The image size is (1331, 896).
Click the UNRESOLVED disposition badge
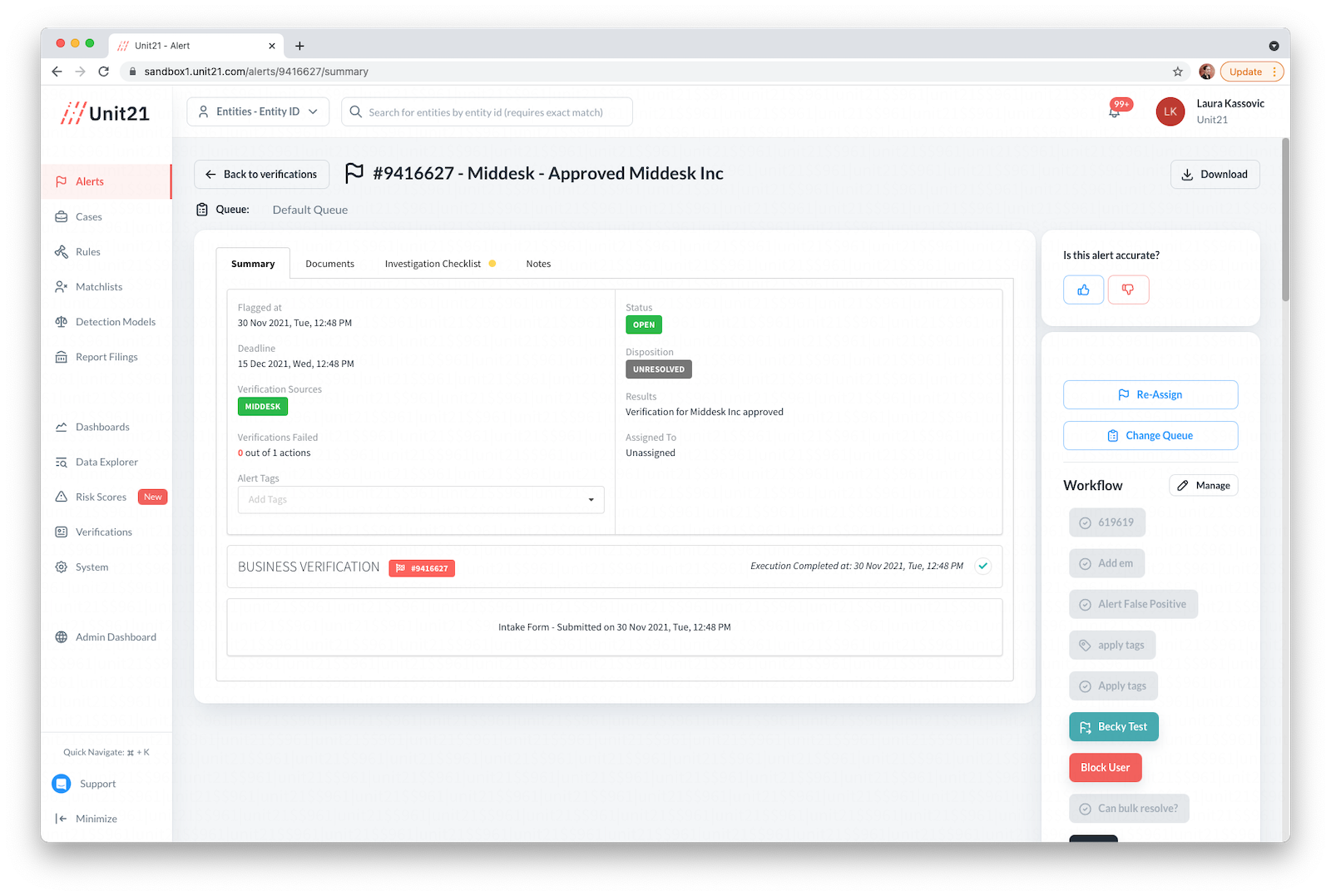[x=659, y=369]
